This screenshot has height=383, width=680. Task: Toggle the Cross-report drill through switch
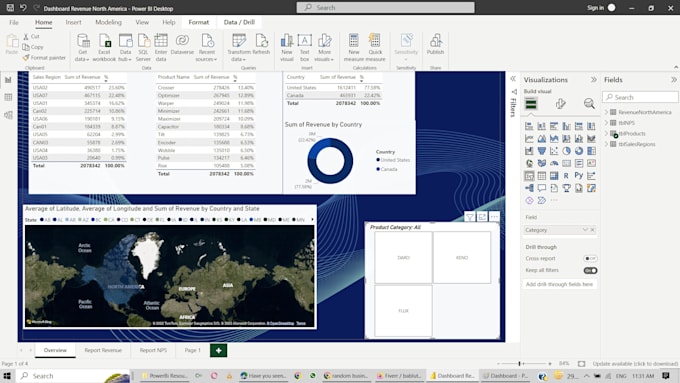(x=590, y=259)
